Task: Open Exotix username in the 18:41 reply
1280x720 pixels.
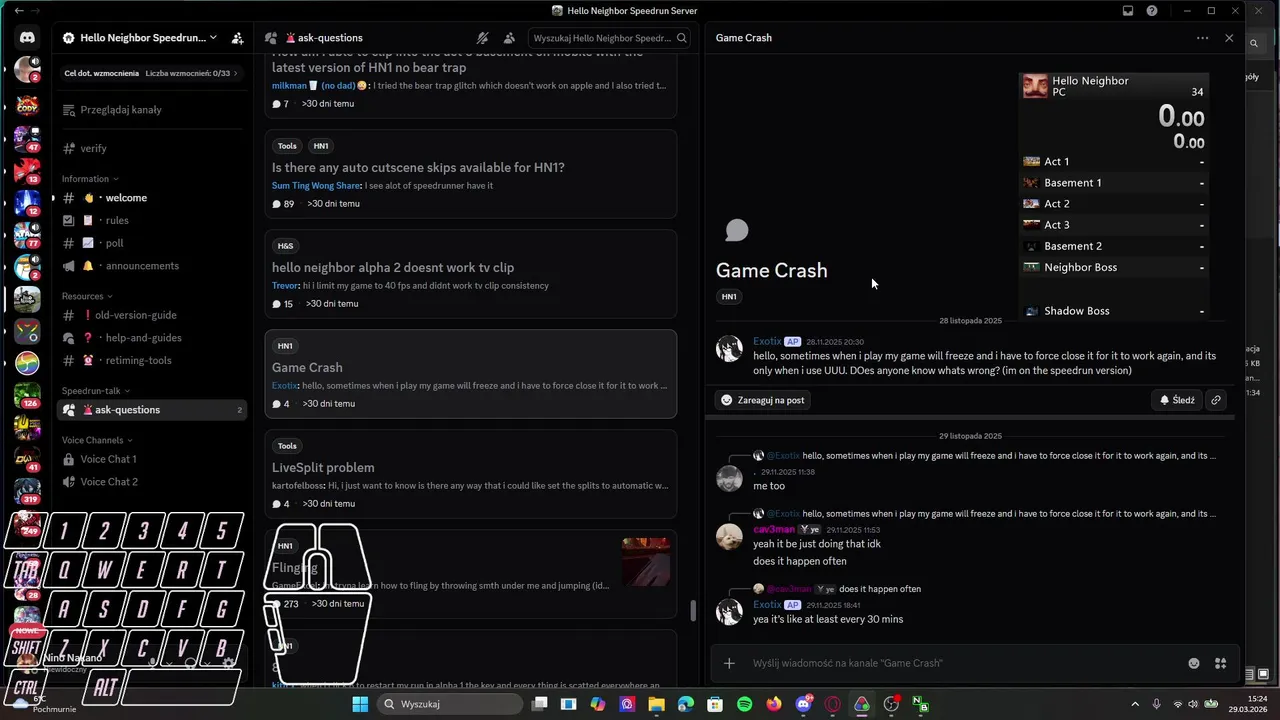Action: [x=767, y=605]
